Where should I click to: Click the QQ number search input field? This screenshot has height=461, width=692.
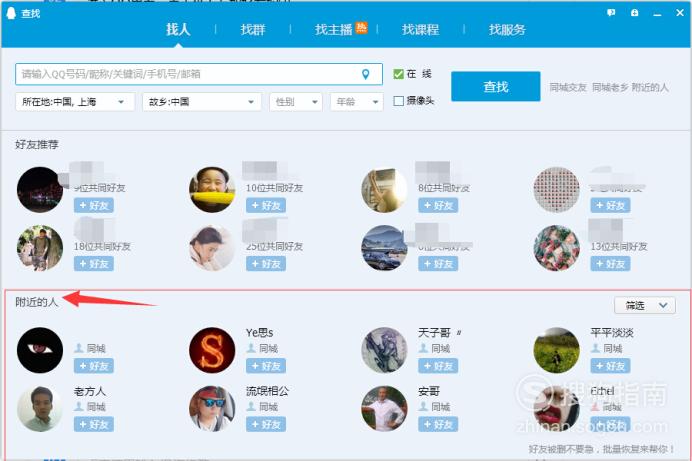click(x=199, y=74)
